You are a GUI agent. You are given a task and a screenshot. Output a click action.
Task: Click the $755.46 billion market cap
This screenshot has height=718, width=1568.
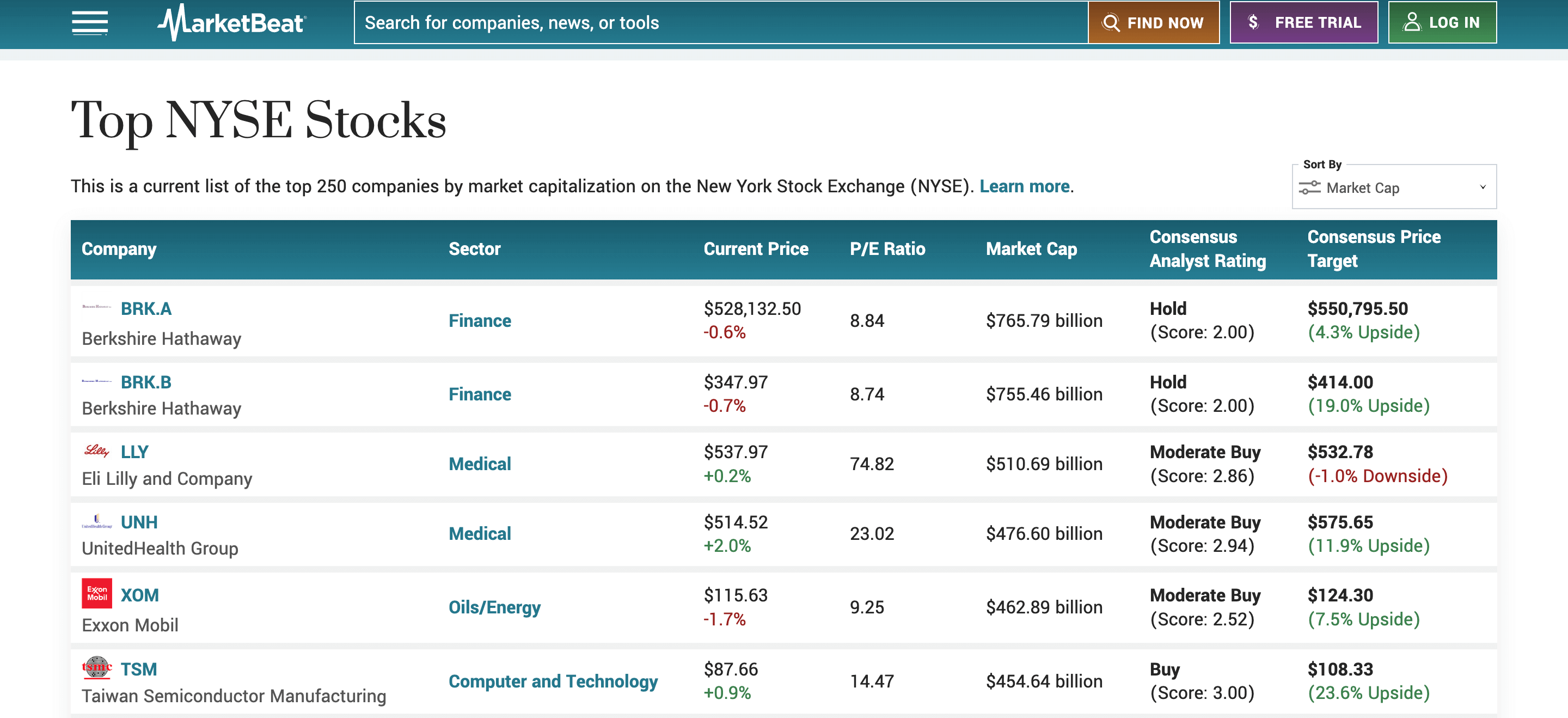(1045, 394)
